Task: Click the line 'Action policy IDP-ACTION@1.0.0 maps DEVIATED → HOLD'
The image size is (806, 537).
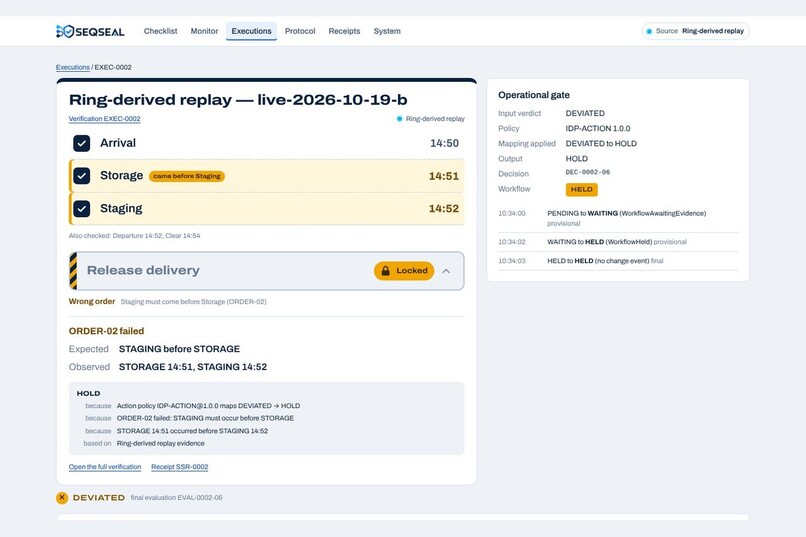Action: tap(208, 406)
